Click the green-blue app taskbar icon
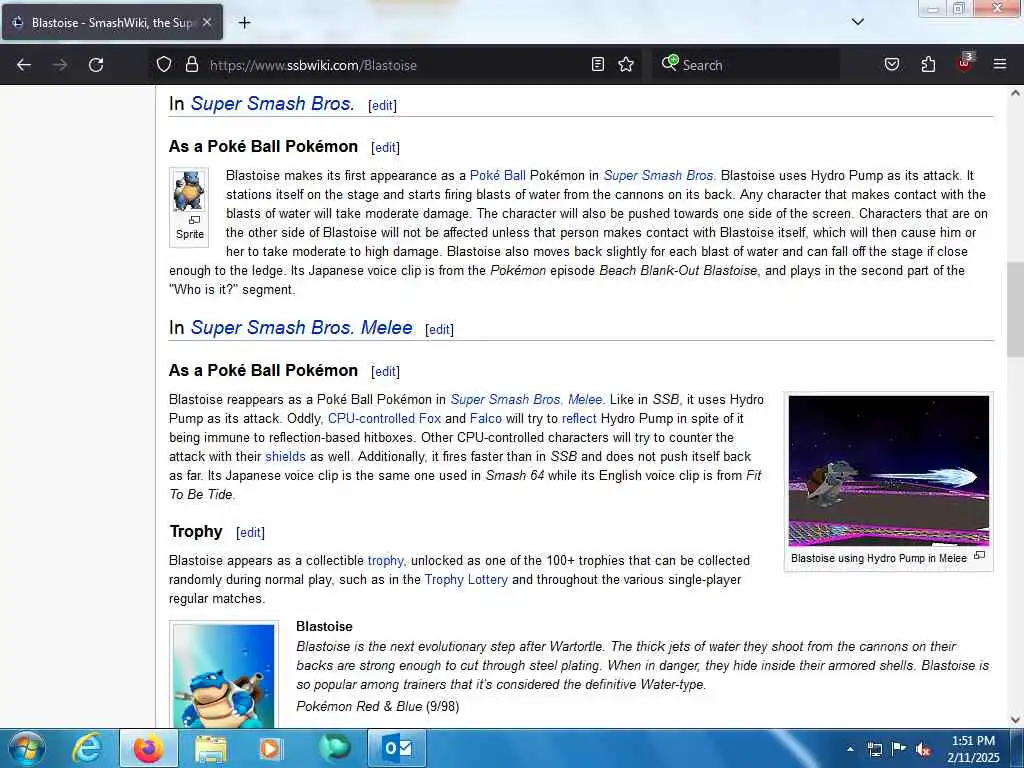Image resolution: width=1024 pixels, height=768 pixels. point(335,748)
